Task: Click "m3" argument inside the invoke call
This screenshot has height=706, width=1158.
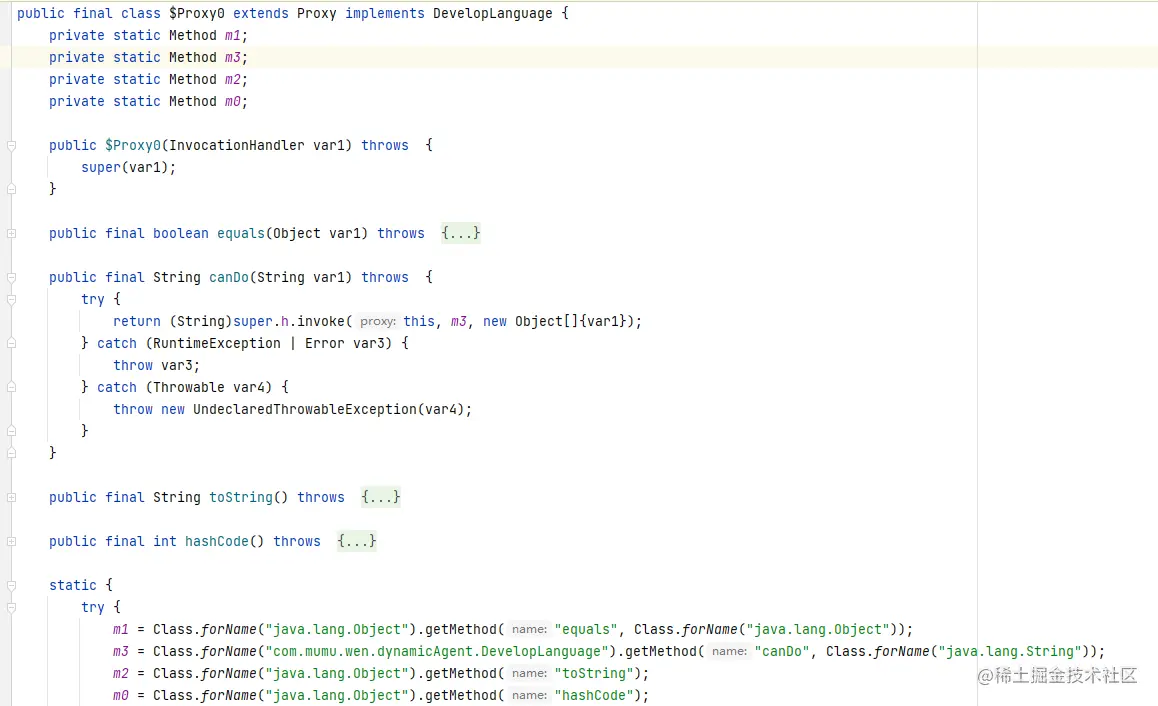Action: pos(459,321)
